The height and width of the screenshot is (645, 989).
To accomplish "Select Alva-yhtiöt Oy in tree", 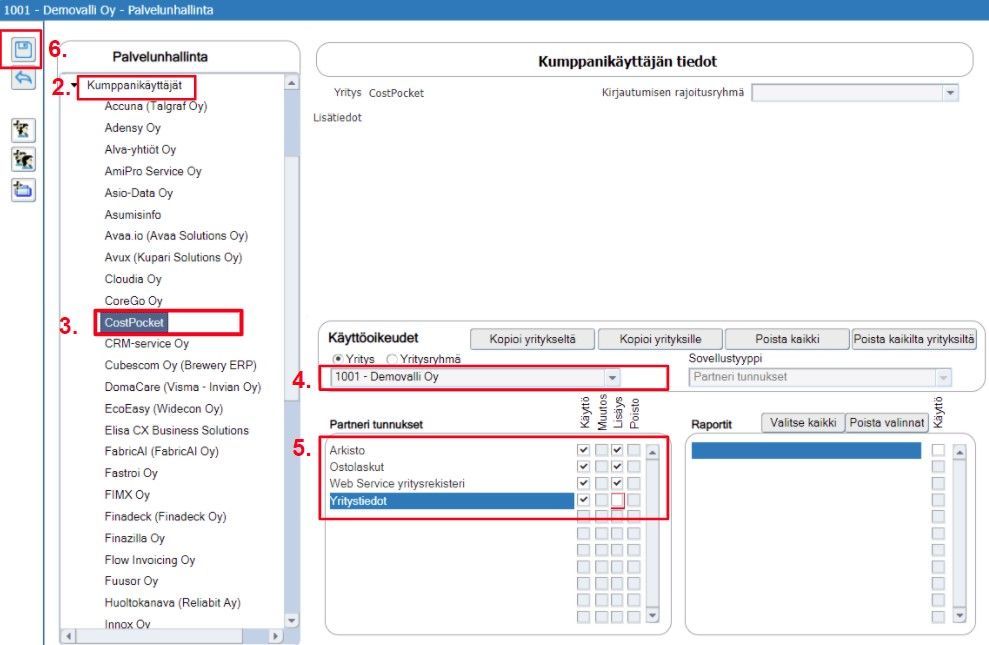I will [140, 149].
